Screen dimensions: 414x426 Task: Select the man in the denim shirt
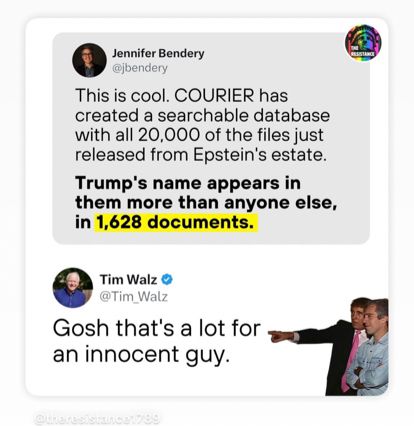[x=369, y=348]
